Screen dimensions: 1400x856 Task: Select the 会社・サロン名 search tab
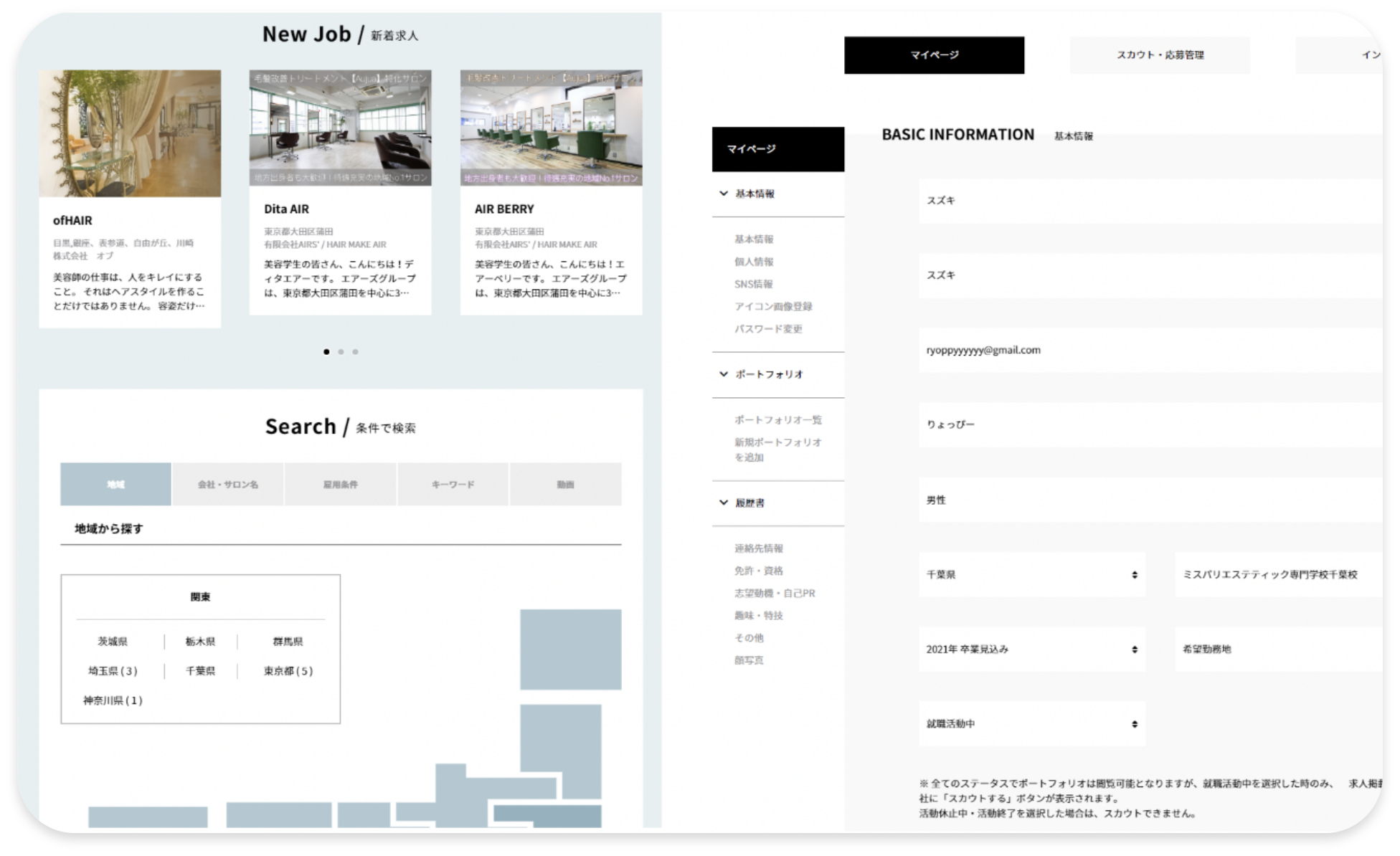pyautogui.click(x=227, y=485)
